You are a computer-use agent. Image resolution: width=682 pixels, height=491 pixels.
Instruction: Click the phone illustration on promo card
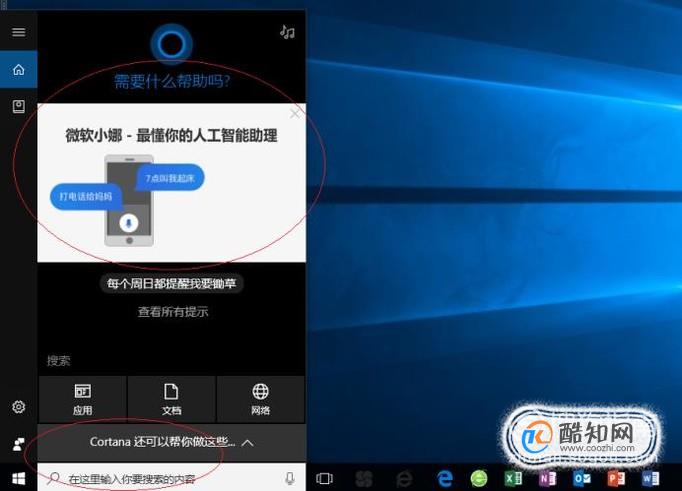[129, 200]
